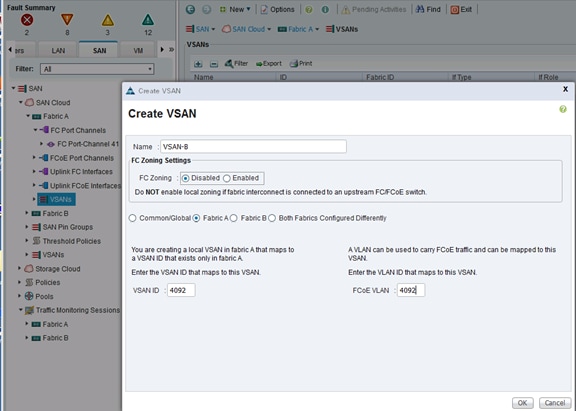The image size is (576, 411).
Task: Click the minor faults yellow triangle icon
Action: (x=108, y=20)
